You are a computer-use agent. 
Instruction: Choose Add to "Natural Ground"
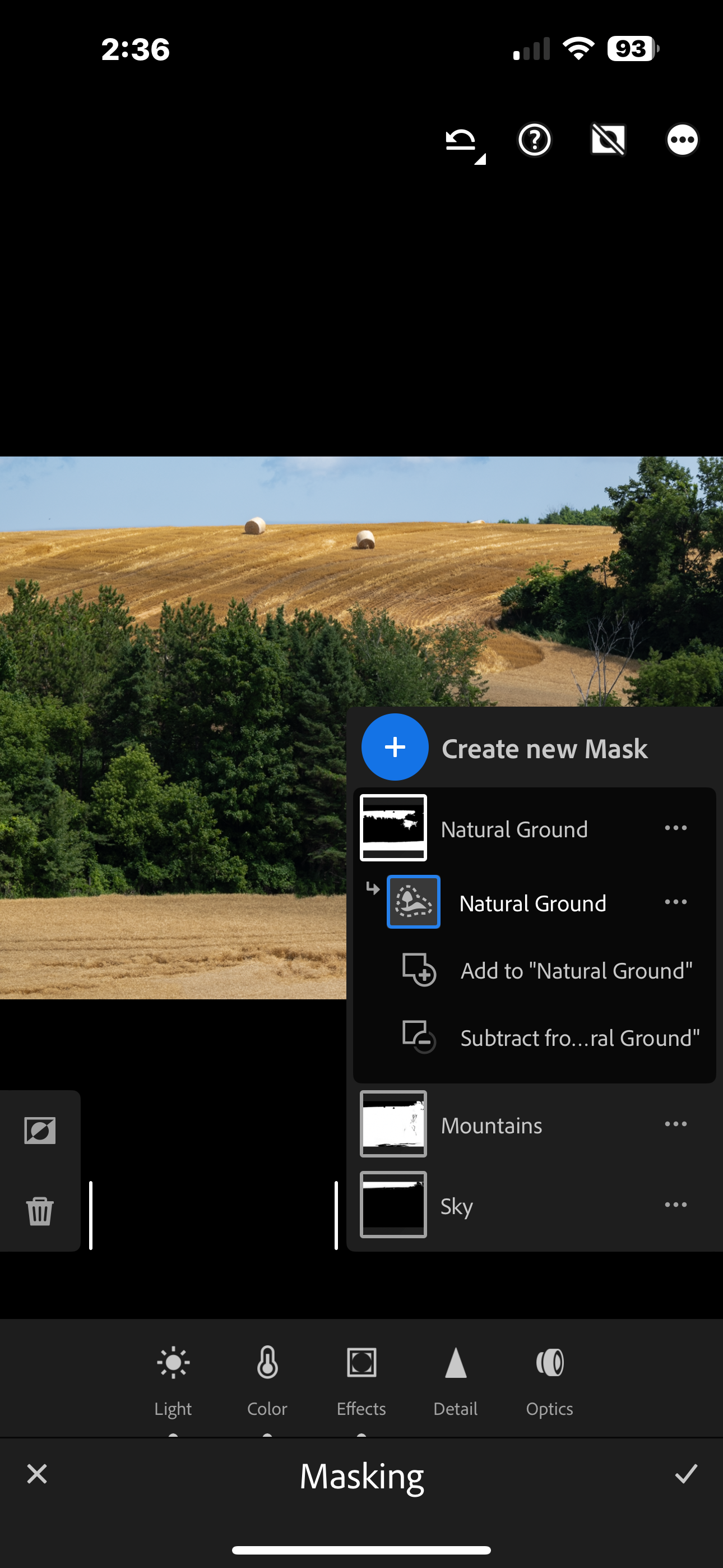click(576, 971)
